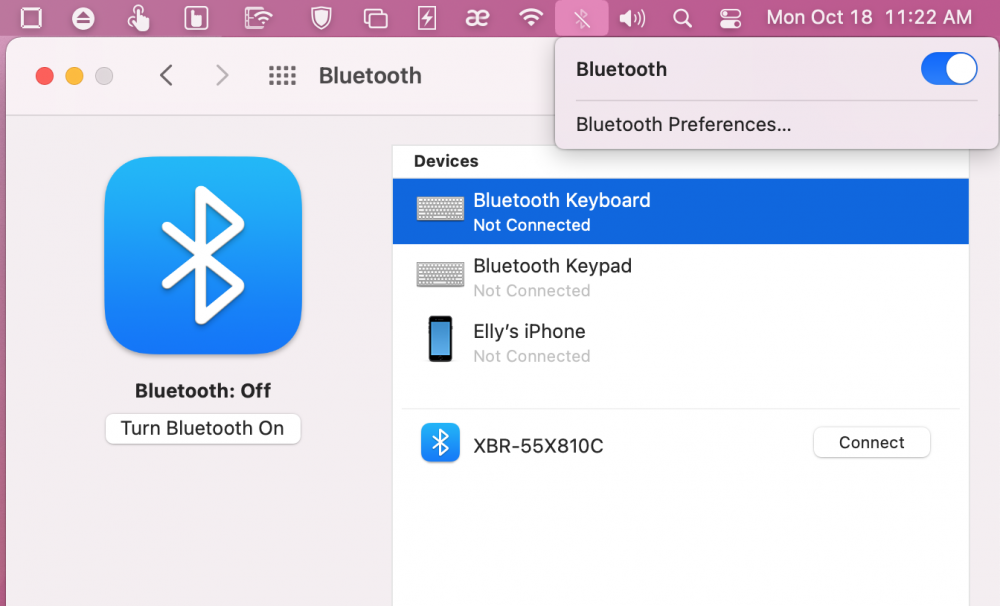This screenshot has height=606, width=1000.
Task: Click the date and time in the menu bar
Action: coord(869,17)
